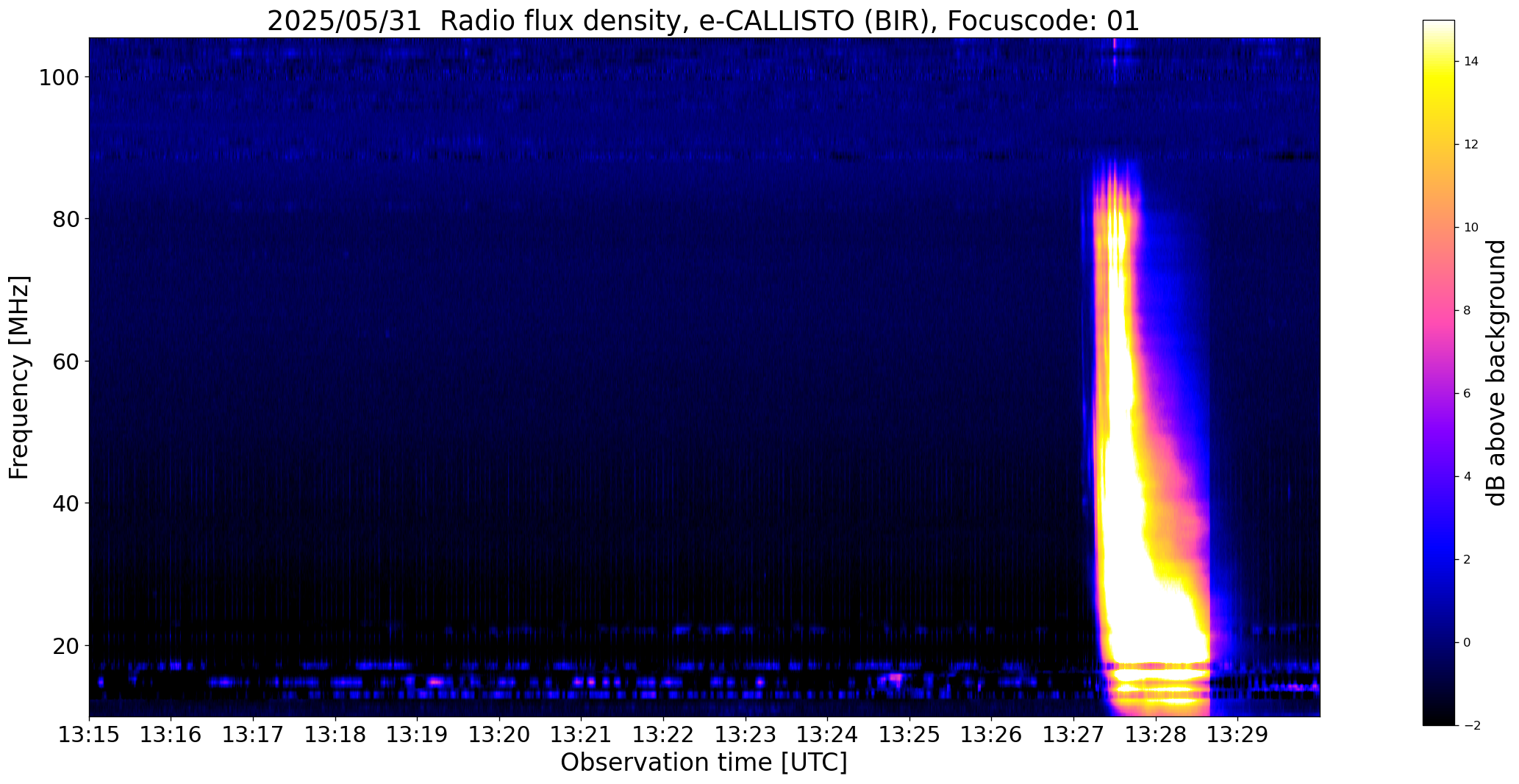Screen dimensions: 1519x784
Task: Click the 13:19 time tick label
Action: pyautogui.click(x=418, y=735)
